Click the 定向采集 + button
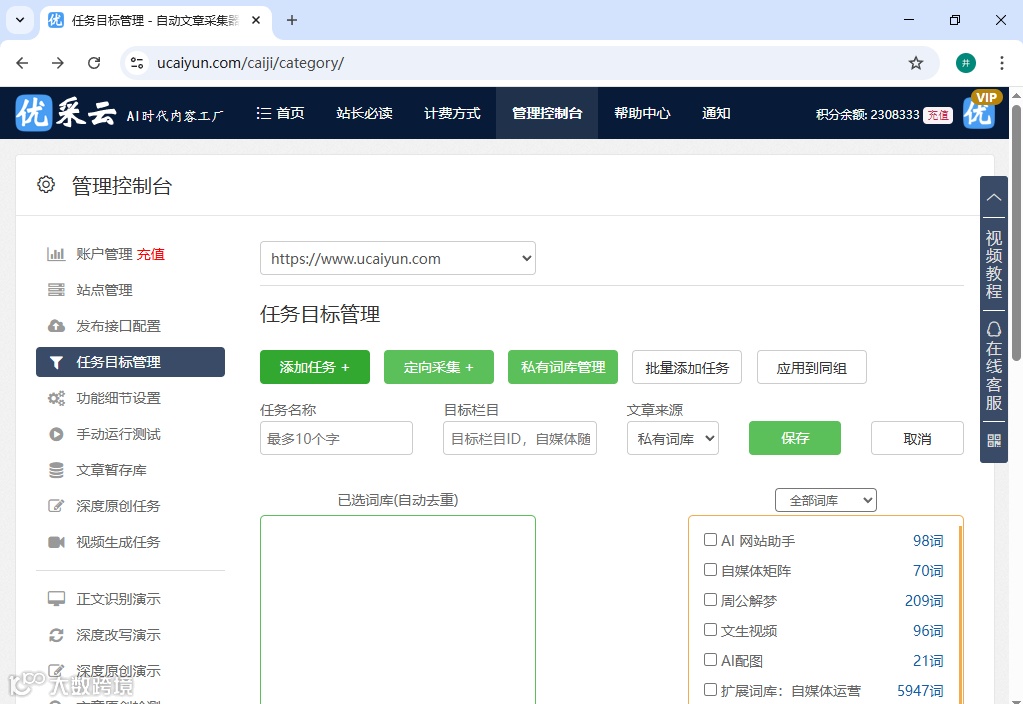 [x=438, y=367]
